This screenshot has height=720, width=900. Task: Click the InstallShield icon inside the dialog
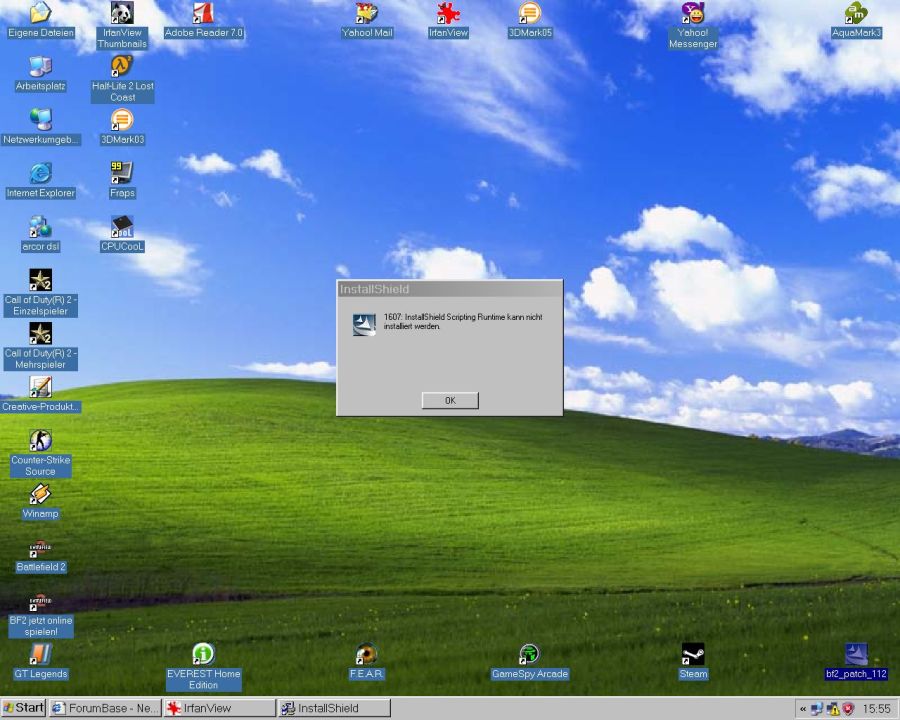[x=364, y=325]
